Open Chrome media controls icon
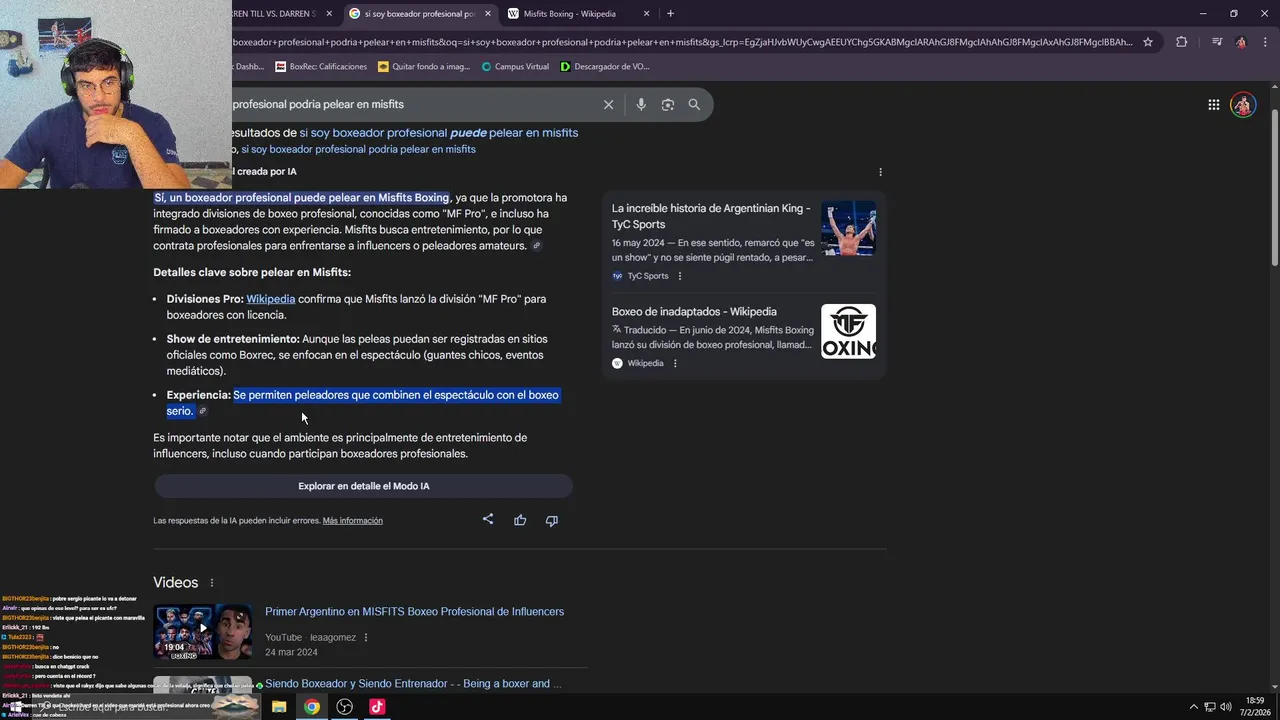This screenshot has width=1280, height=720. pos(1217,42)
